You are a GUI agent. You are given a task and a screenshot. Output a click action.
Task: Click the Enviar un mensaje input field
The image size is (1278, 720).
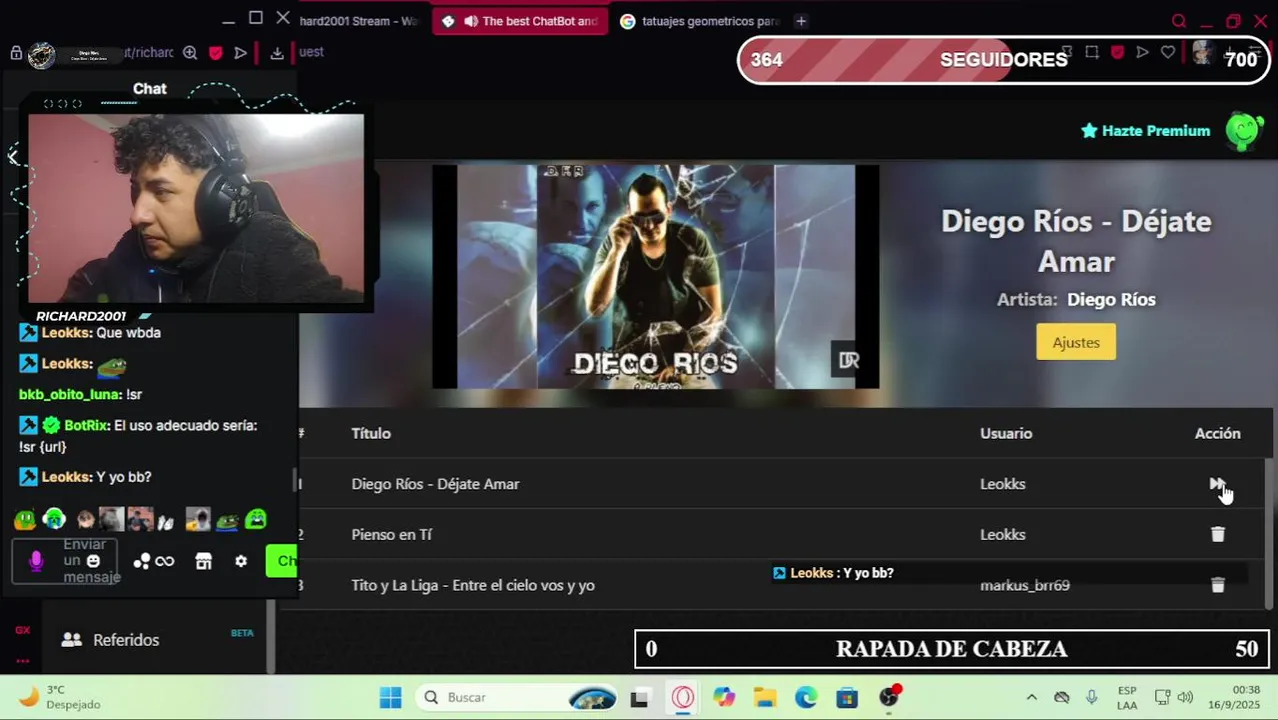pos(65,561)
